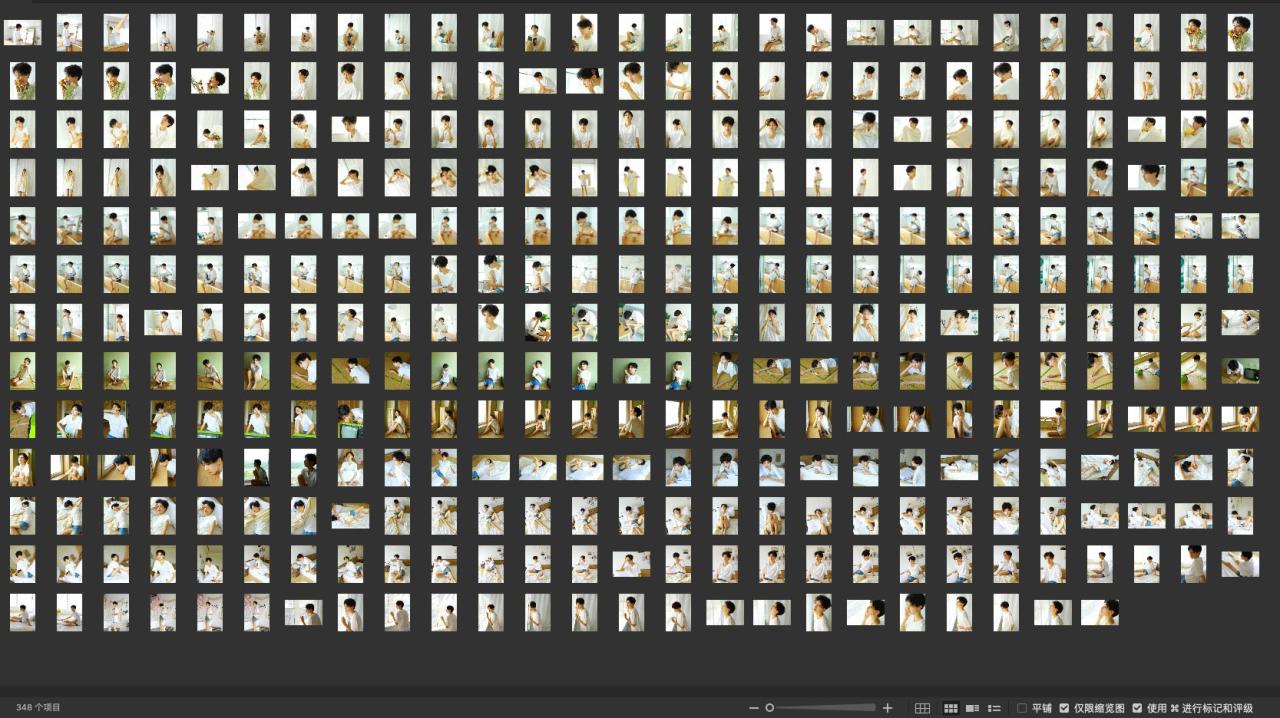Click the minus icon to shrink thumbnails
The image size is (1280, 718).
[754, 708]
